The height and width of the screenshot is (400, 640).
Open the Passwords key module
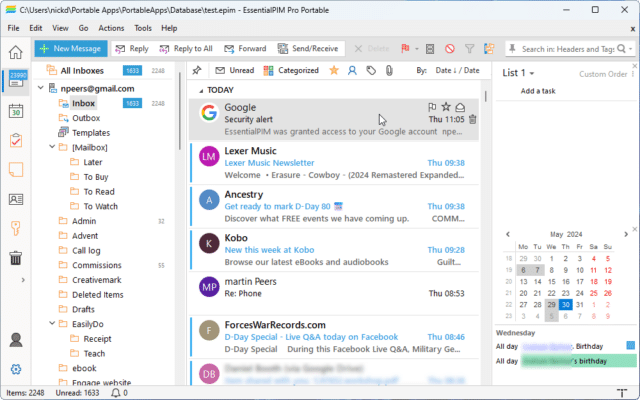pos(16,228)
